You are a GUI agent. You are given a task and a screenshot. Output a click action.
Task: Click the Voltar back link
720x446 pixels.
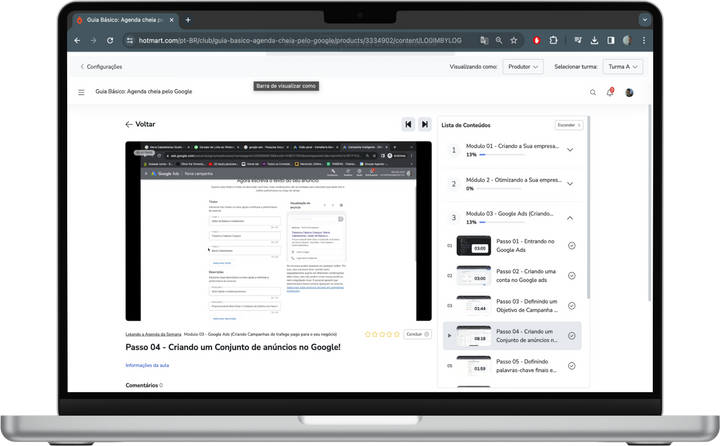pos(140,125)
